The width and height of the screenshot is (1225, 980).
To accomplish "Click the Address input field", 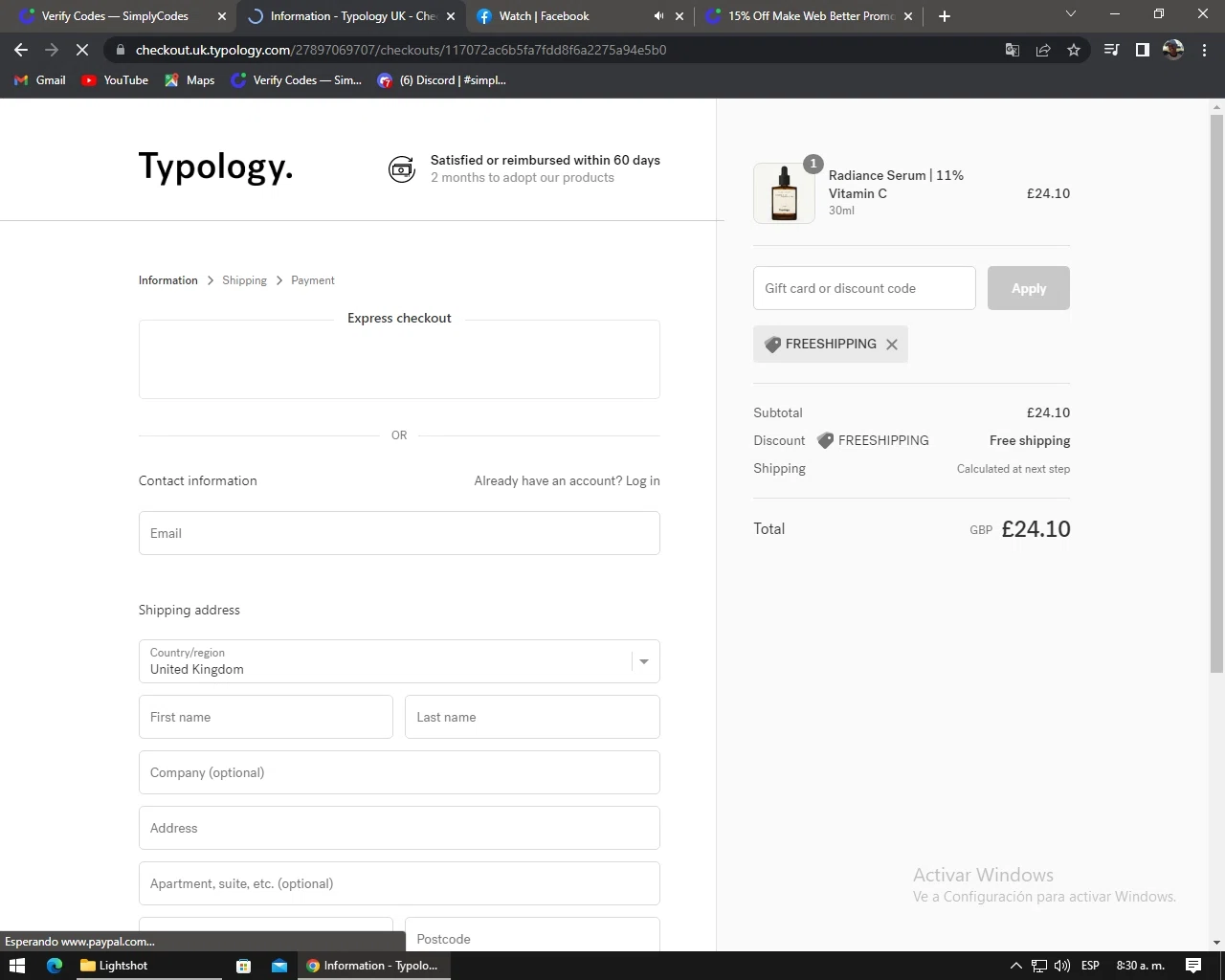I will pyautogui.click(x=399, y=828).
